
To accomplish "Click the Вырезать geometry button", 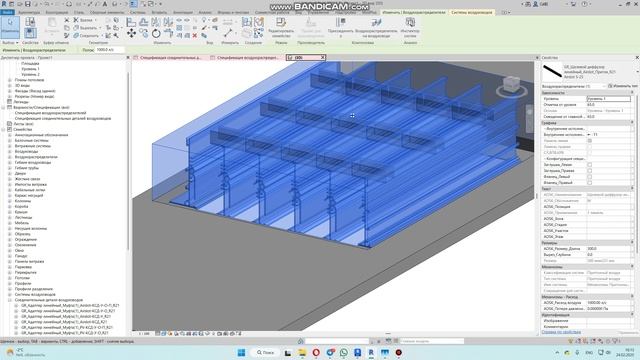I will [86, 28].
